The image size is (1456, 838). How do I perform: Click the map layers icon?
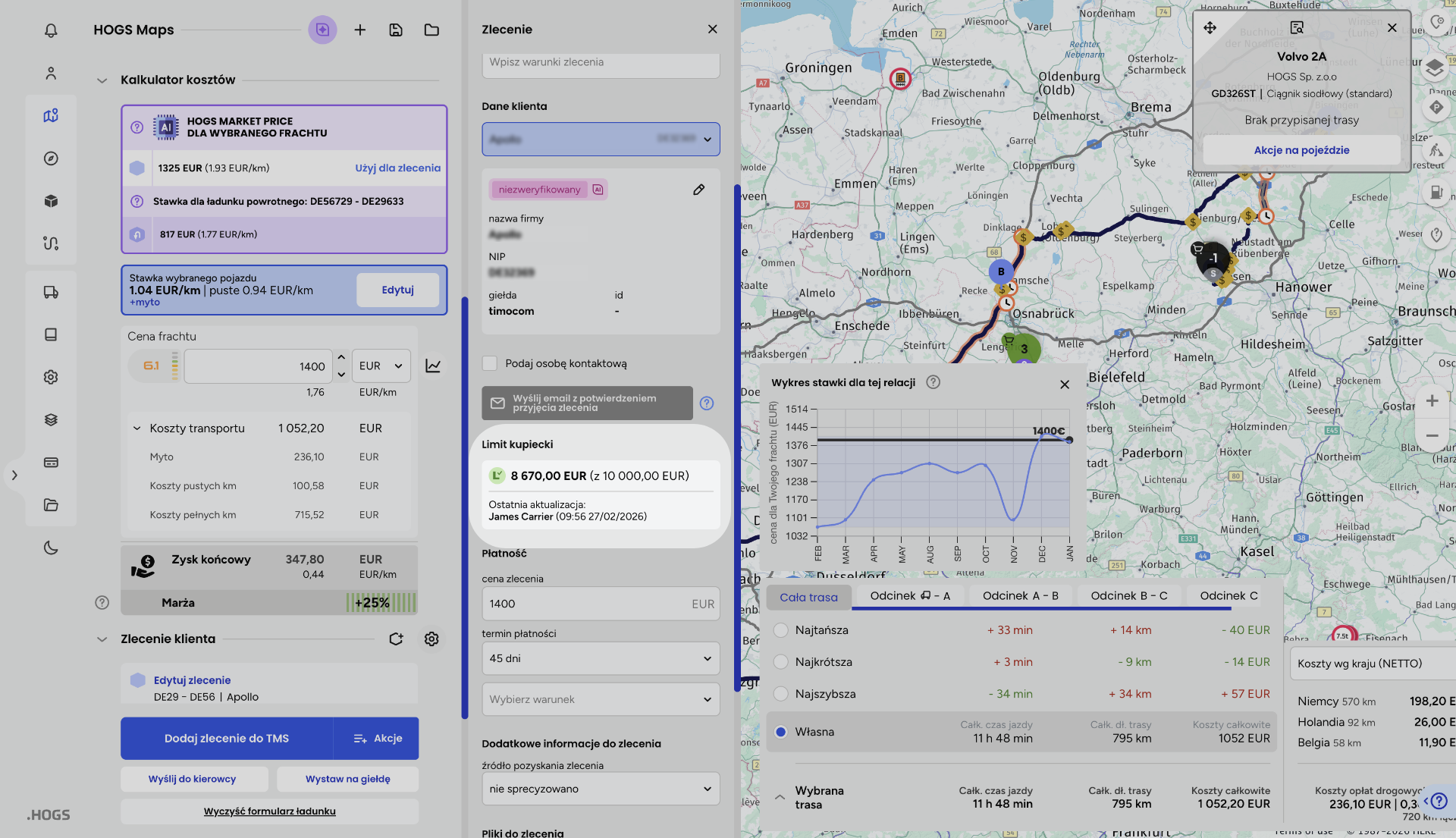coord(1434,68)
